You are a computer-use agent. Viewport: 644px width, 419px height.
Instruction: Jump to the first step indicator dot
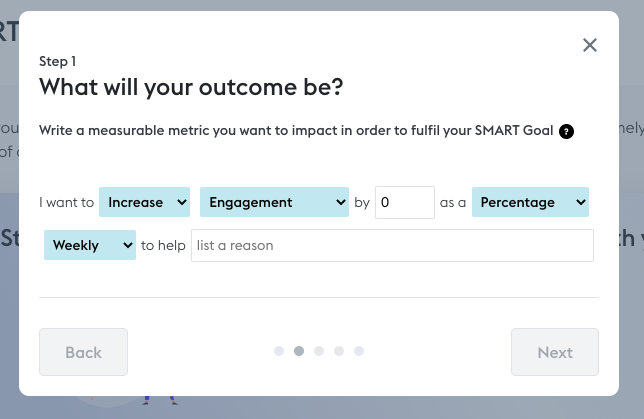(x=279, y=351)
